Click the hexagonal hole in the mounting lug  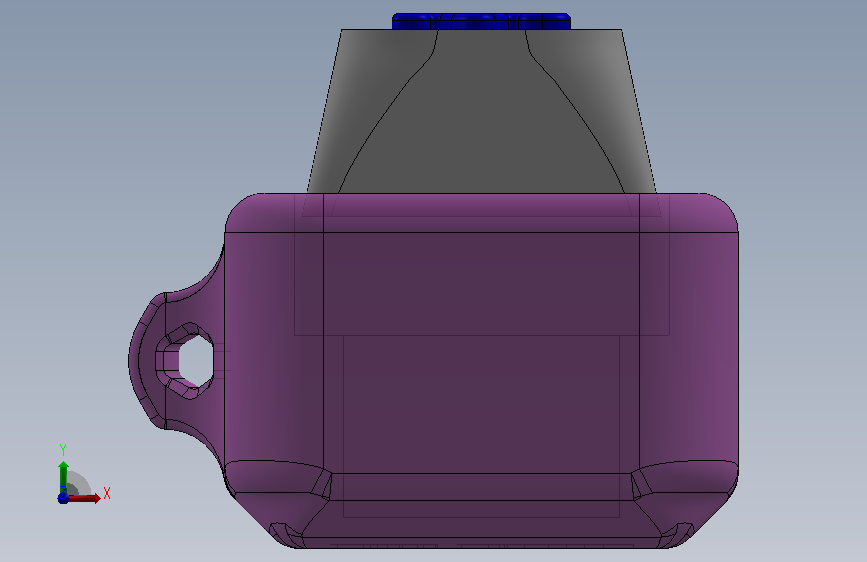(x=196, y=360)
